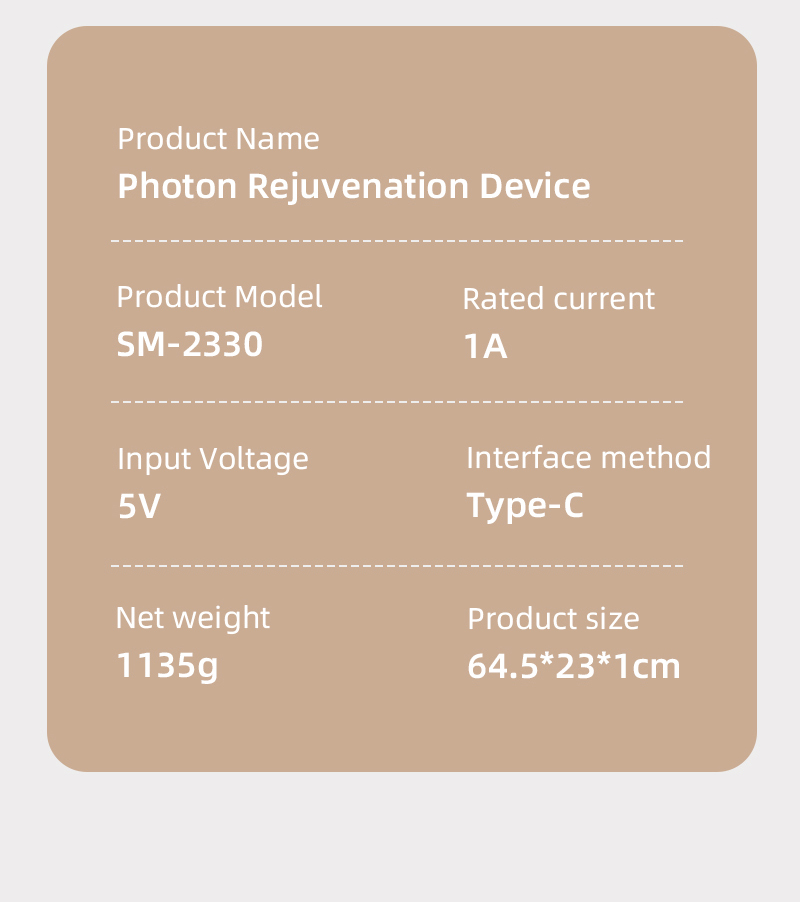Image resolution: width=800 pixels, height=902 pixels.
Task: Select the 64.5*23*1cm size value
Action: (573, 666)
